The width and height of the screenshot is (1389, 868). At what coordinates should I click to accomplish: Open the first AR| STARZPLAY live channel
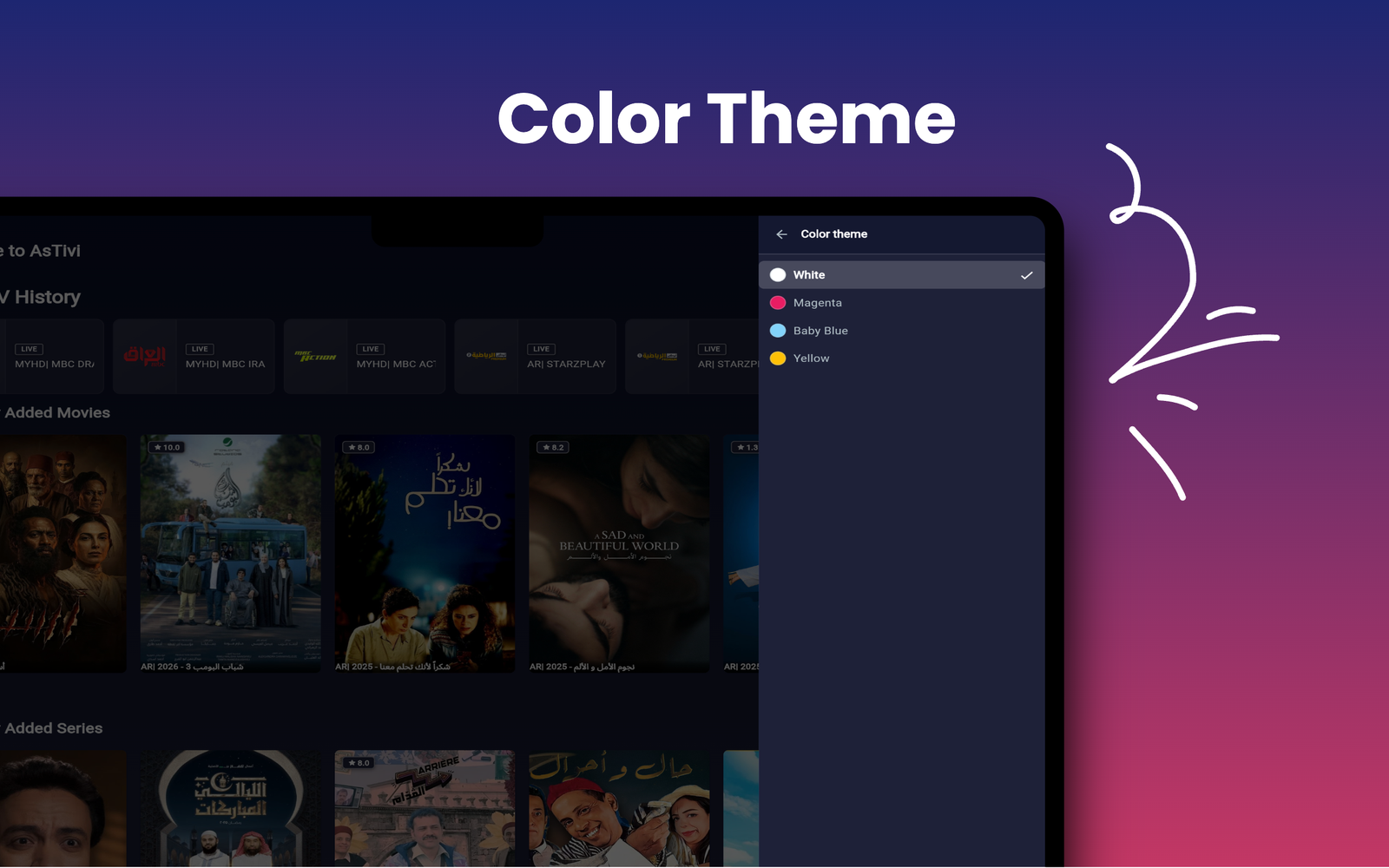point(536,357)
